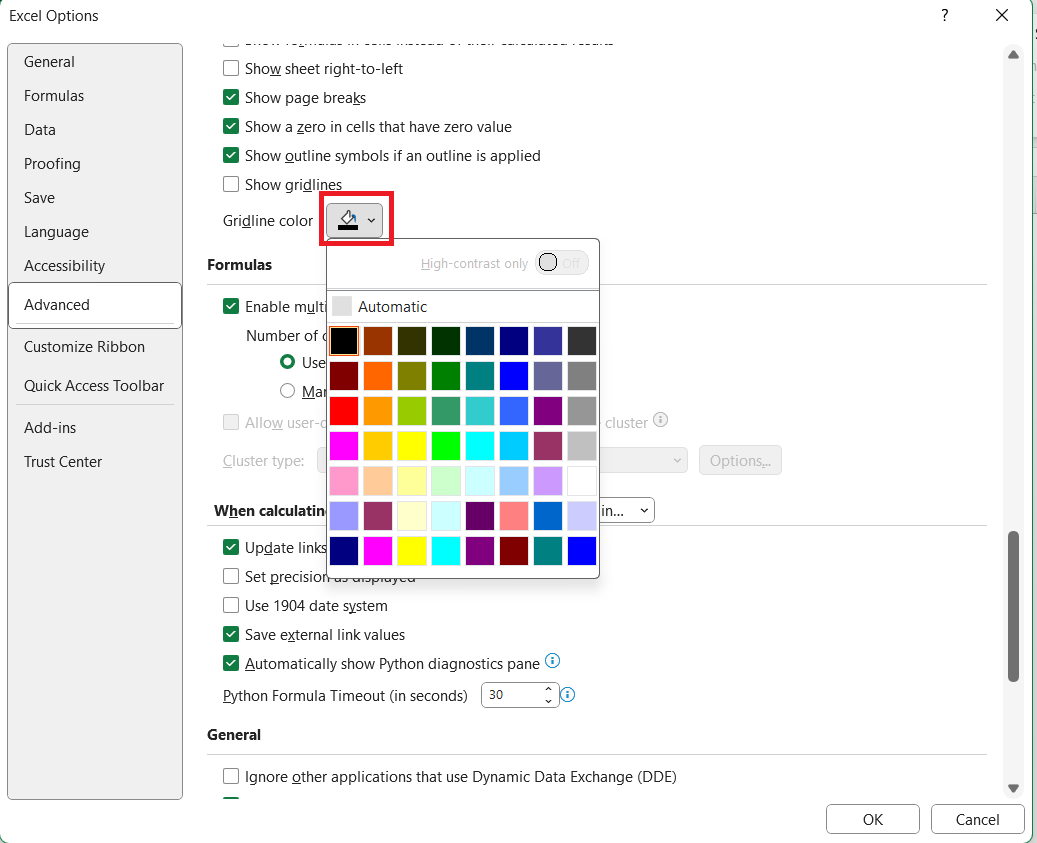This screenshot has width=1037, height=843.
Task: Open the Data options category
Action: [95, 130]
